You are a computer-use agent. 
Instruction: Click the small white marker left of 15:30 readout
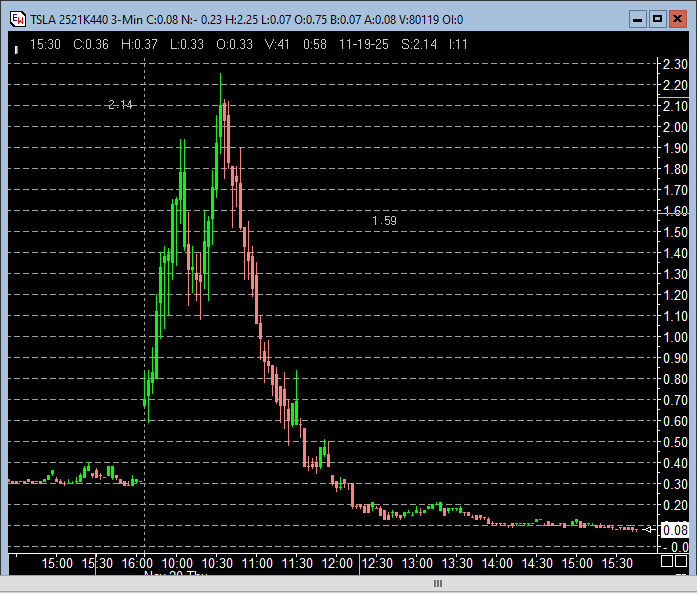coord(16,46)
